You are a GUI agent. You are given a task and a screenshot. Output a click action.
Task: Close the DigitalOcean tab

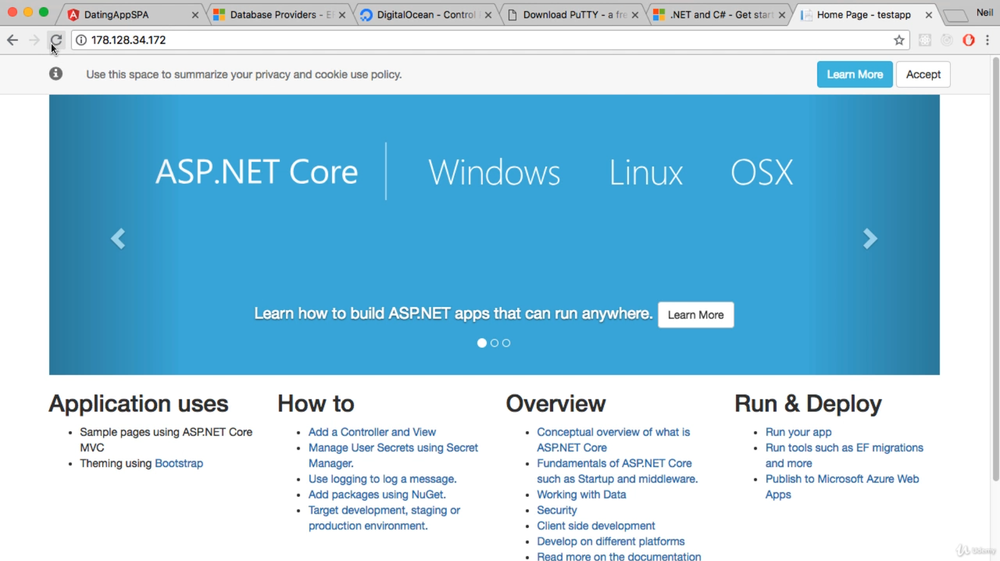pyautogui.click(x=489, y=15)
